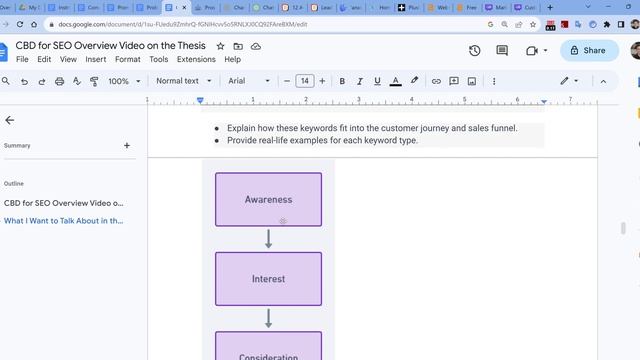Redo the last action

point(42,81)
